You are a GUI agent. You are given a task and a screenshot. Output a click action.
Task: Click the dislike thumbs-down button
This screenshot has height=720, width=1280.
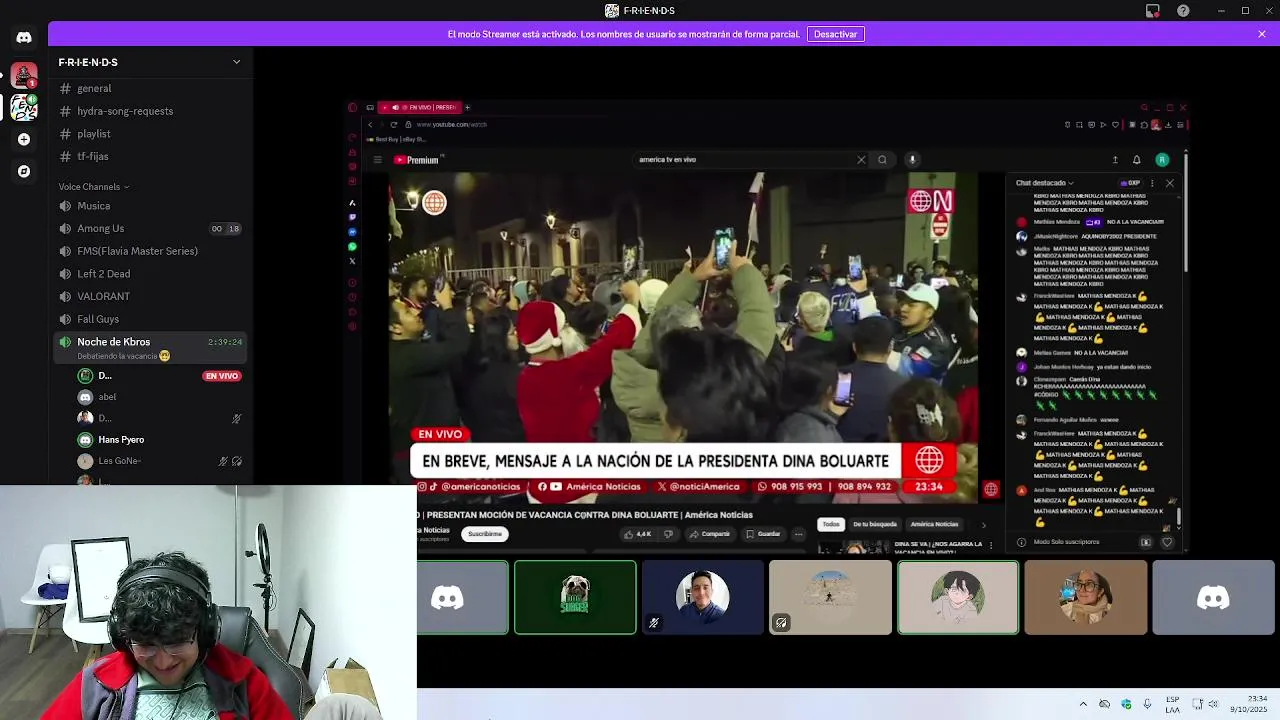669,534
